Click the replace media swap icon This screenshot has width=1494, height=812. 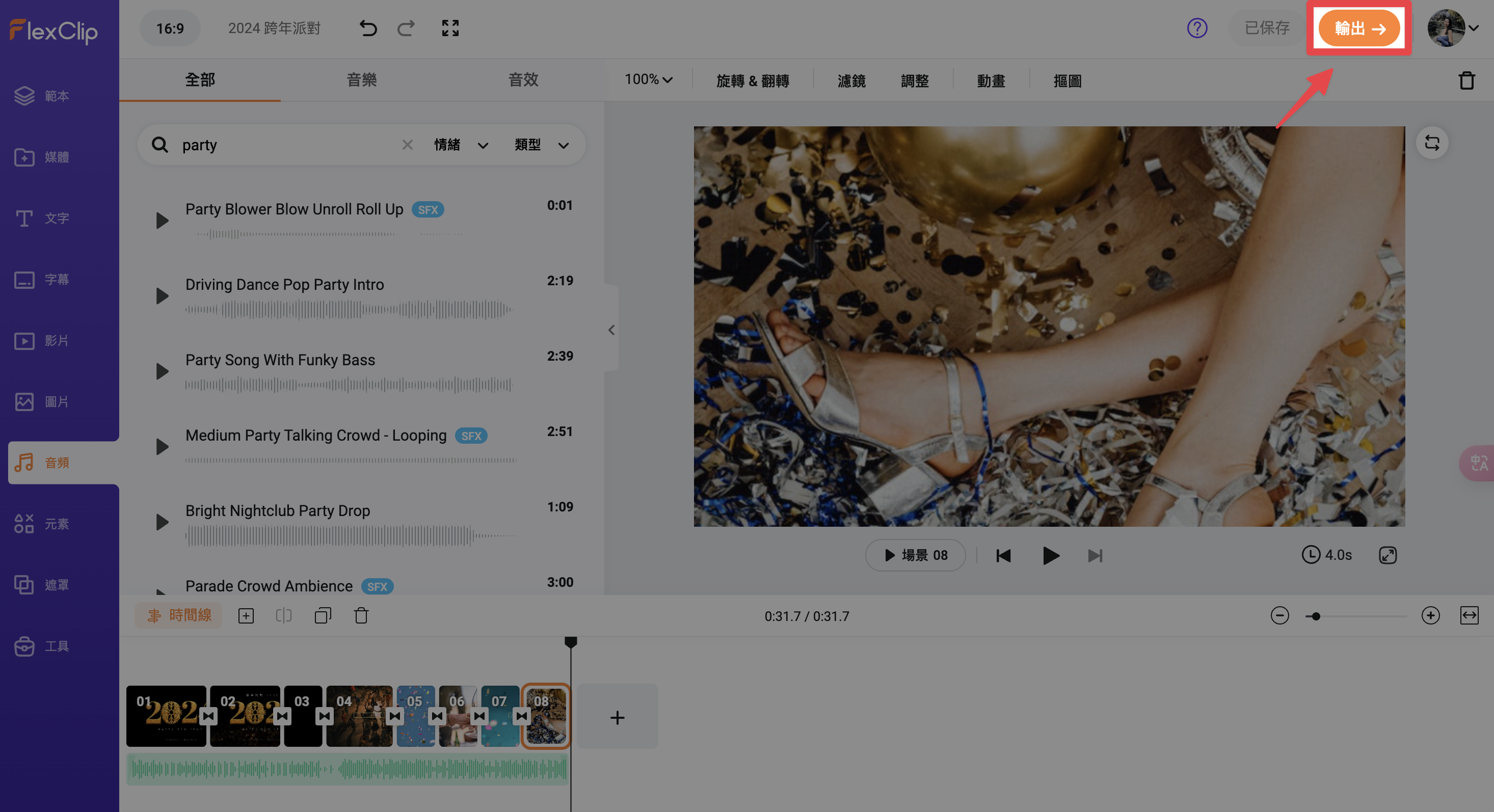(x=1432, y=143)
